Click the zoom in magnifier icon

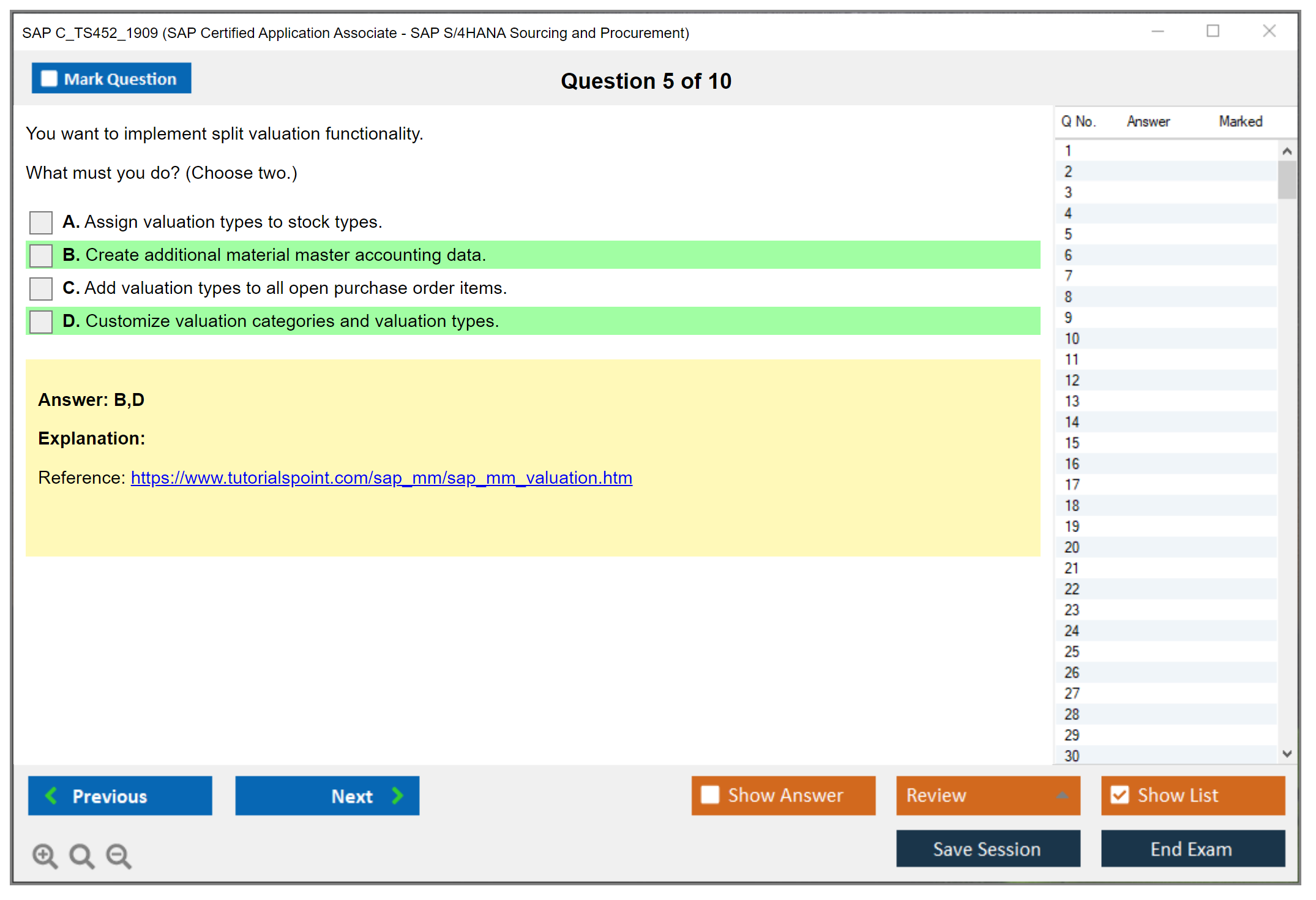click(45, 855)
